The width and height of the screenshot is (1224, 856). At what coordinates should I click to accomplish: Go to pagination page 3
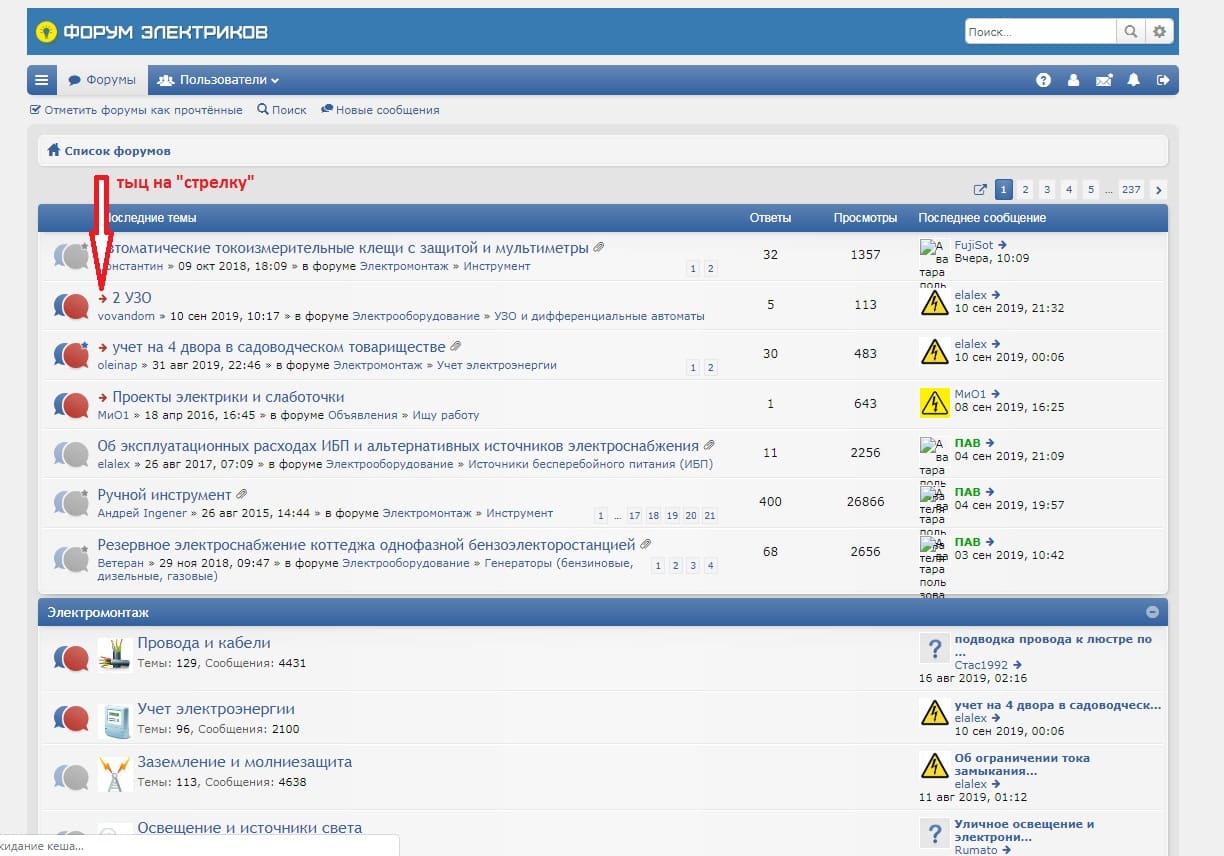click(1046, 190)
